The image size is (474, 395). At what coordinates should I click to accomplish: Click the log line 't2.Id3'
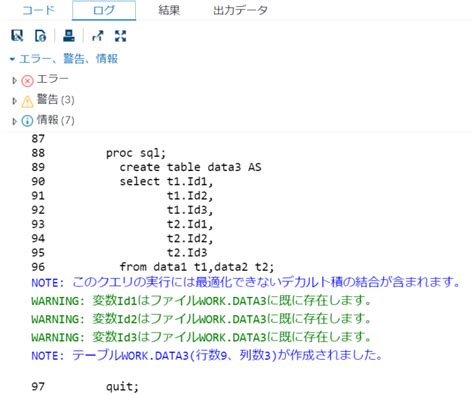coord(187,253)
